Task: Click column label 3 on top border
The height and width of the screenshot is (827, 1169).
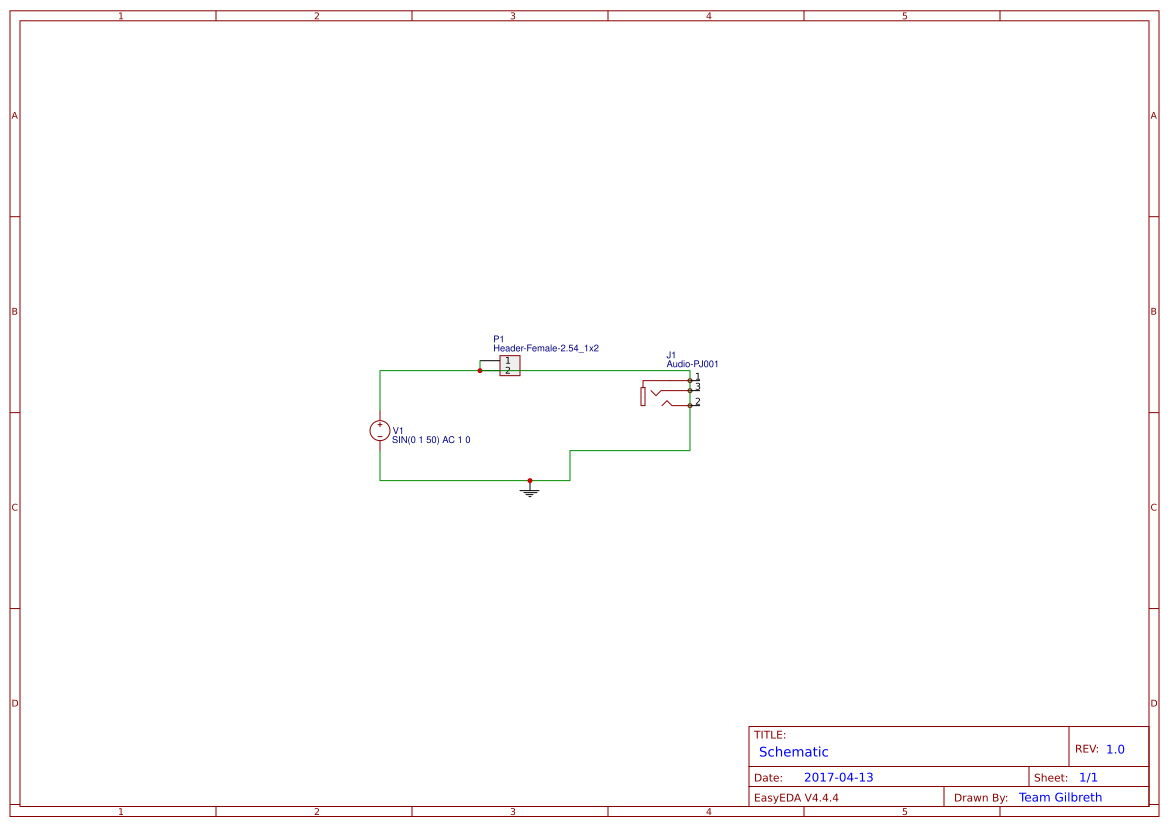Action: point(511,14)
